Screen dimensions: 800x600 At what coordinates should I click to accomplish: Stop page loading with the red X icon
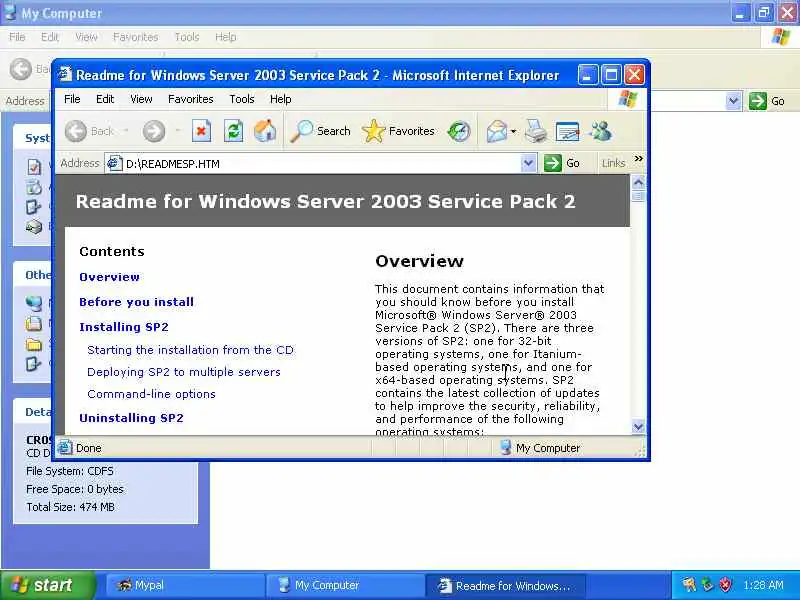[x=201, y=131]
